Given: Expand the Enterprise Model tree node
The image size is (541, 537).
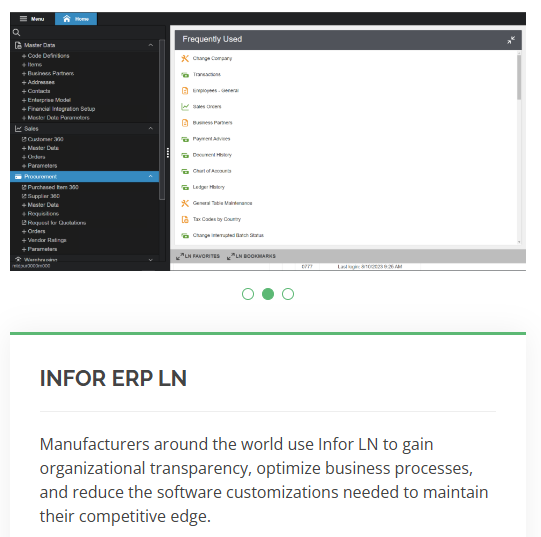Looking at the screenshot, I should click(x=24, y=100).
